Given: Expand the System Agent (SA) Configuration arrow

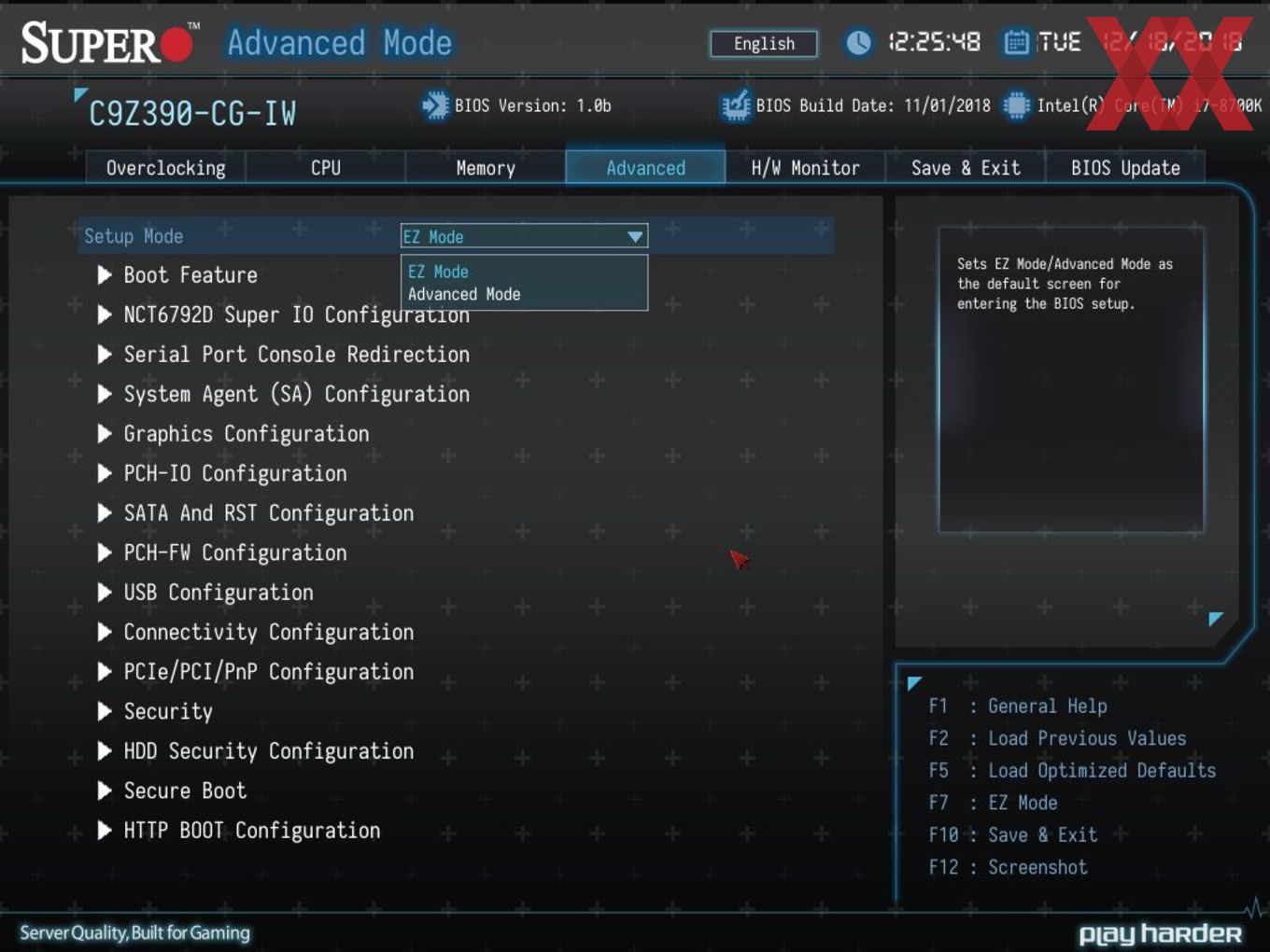Looking at the screenshot, I should [x=105, y=394].
